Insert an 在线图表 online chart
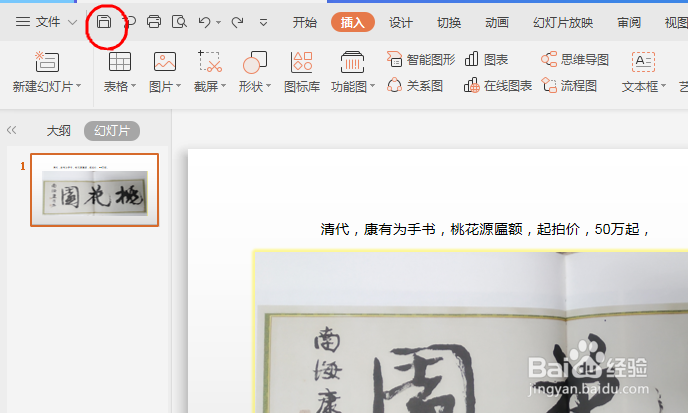This screenshot has width=688, height=413. tap(498, 86)
